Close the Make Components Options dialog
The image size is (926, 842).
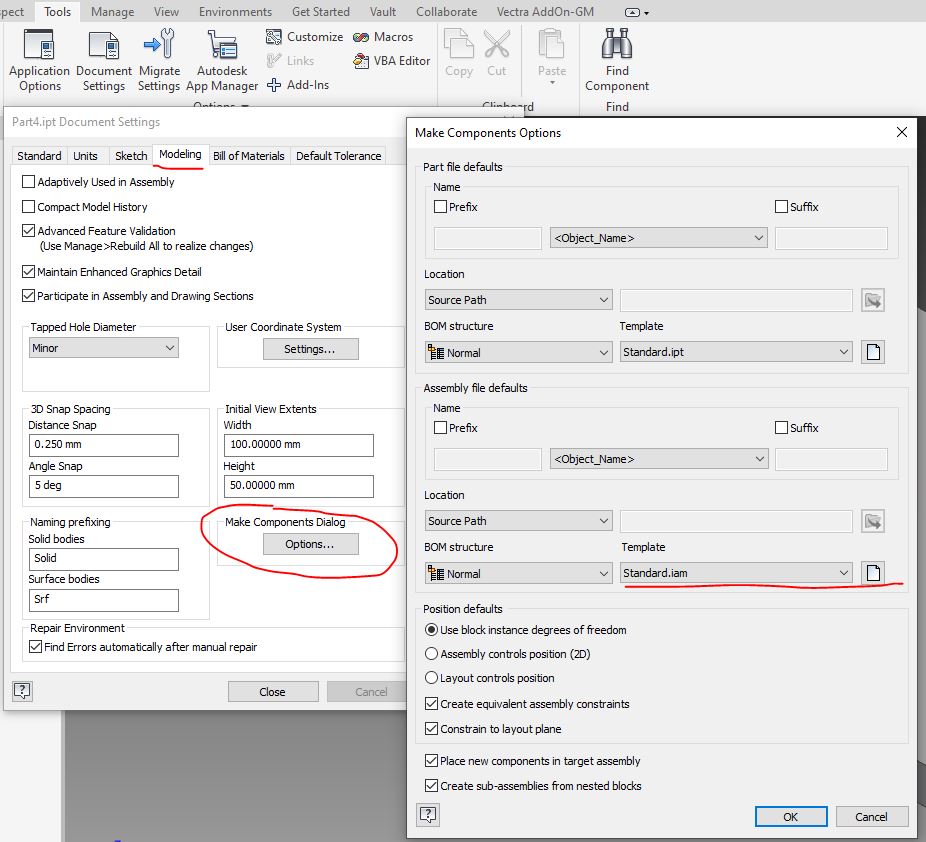(x=901, y=132)
